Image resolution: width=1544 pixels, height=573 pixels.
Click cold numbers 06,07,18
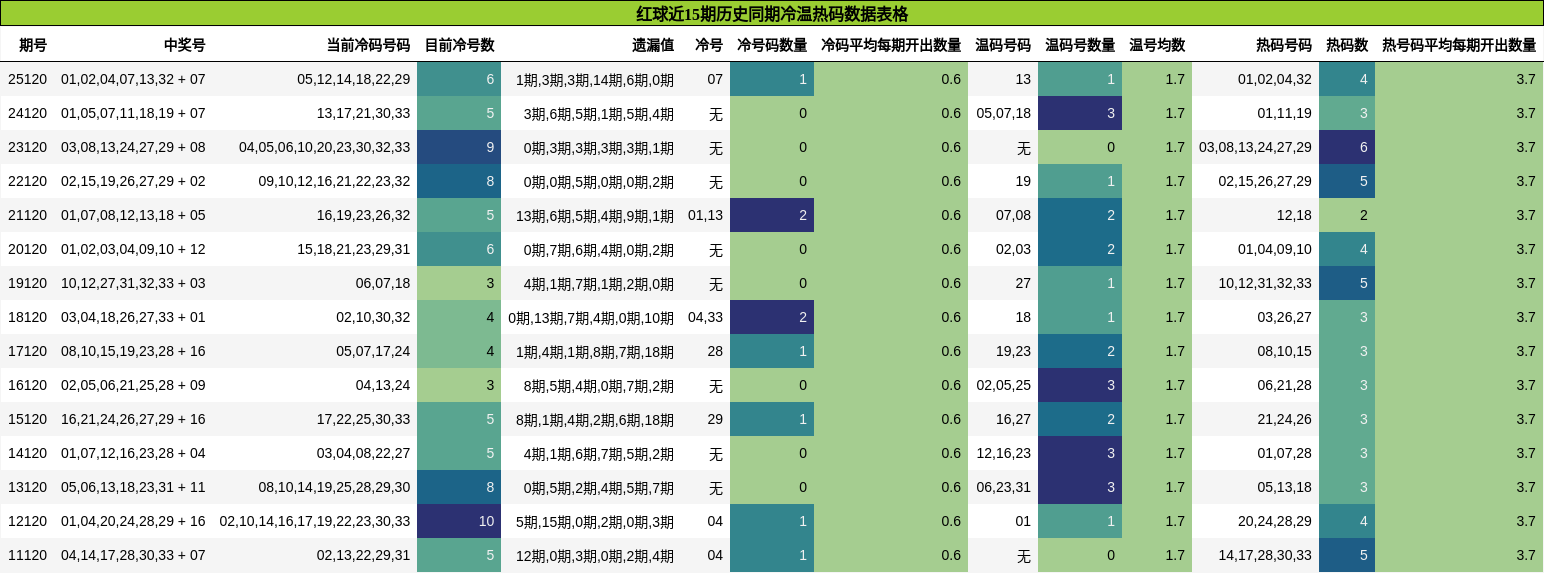click(383, 283)
